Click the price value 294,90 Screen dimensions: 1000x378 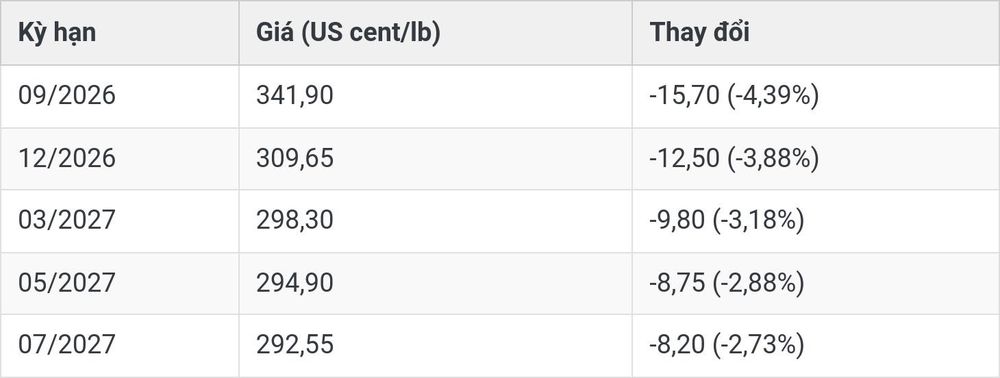click(295, 282)
